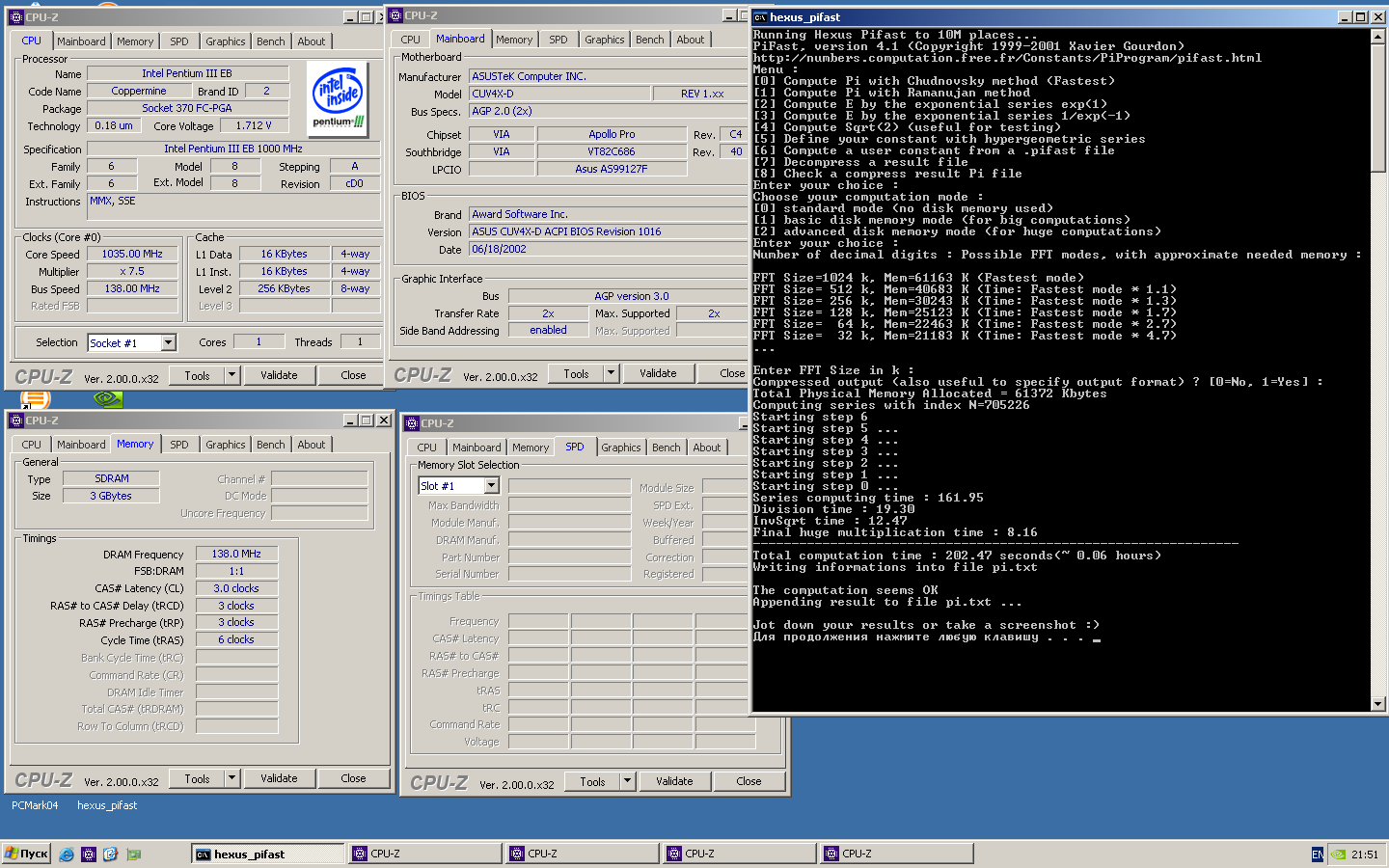The image size is (1389, 868).
Task: Select the Intel Pentium III EB name field
Action: pos(187,73)
